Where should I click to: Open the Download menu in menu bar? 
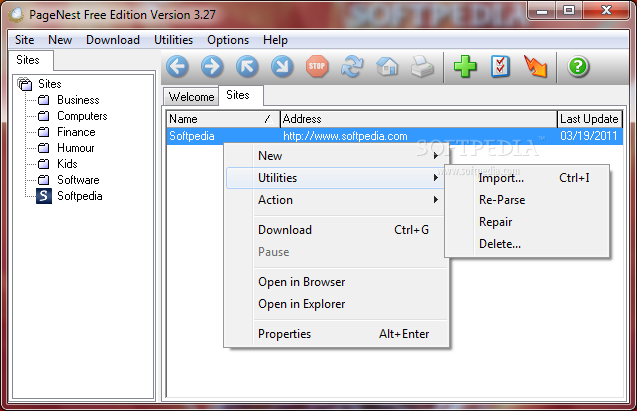[x=113, y=40]
